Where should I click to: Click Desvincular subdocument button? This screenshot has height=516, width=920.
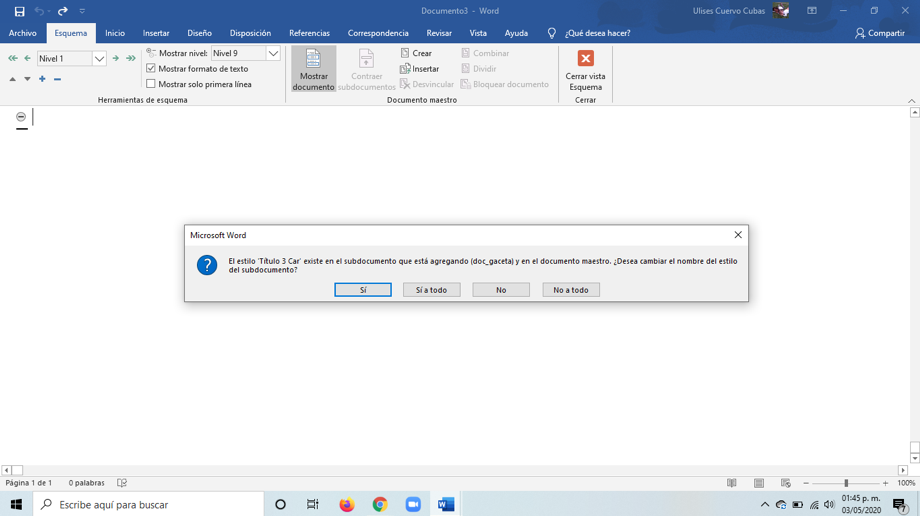(427, 84)
